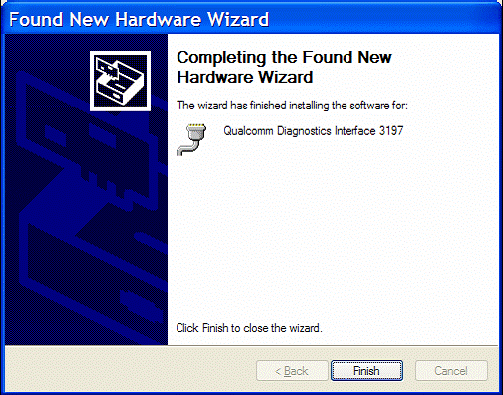
Task: Click Finish to close the wizard
Action: click(x=367, y=370)
